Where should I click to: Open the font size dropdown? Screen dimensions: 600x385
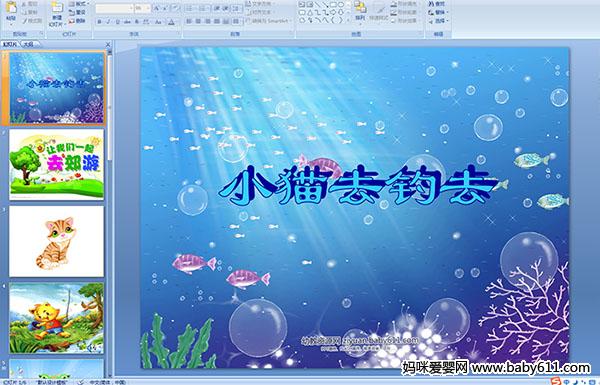[x=142, y=8]
